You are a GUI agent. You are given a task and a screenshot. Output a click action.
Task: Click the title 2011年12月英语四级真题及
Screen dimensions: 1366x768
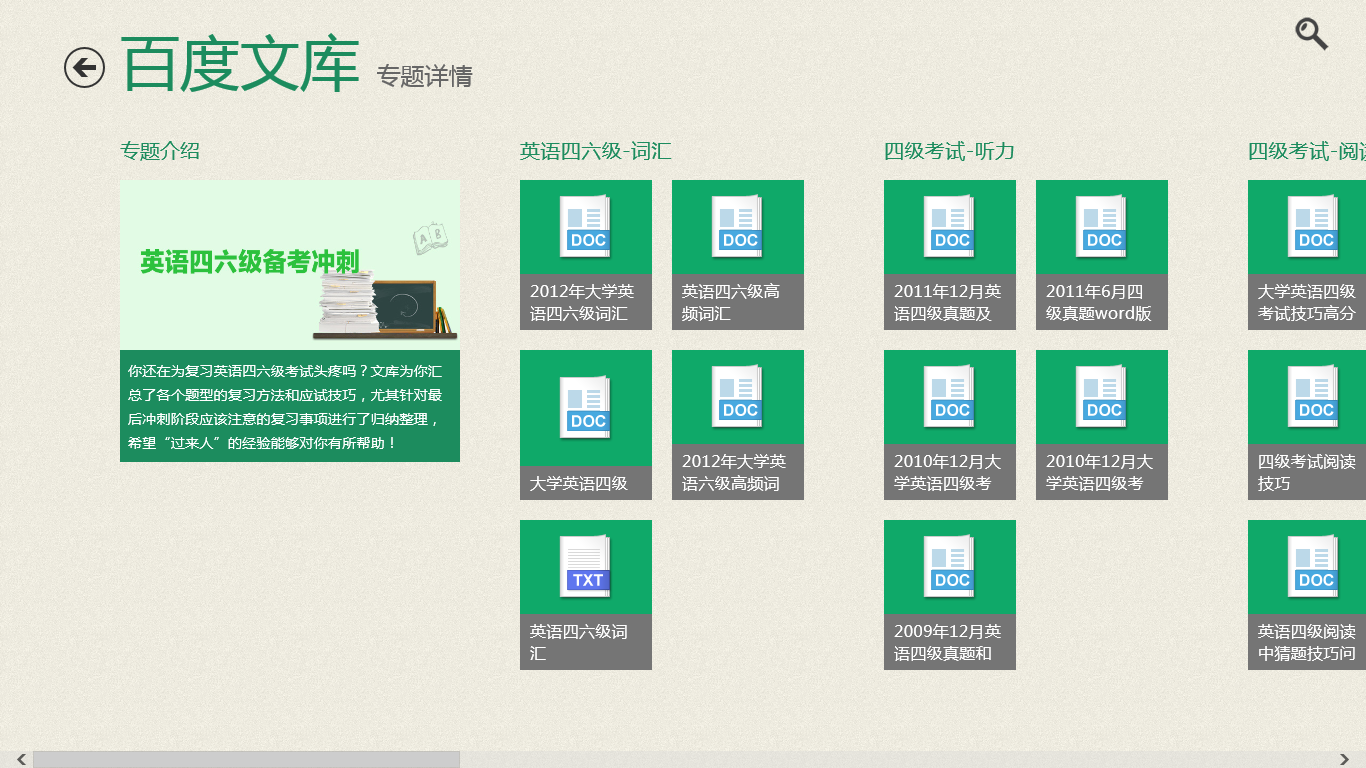(947, 302)
